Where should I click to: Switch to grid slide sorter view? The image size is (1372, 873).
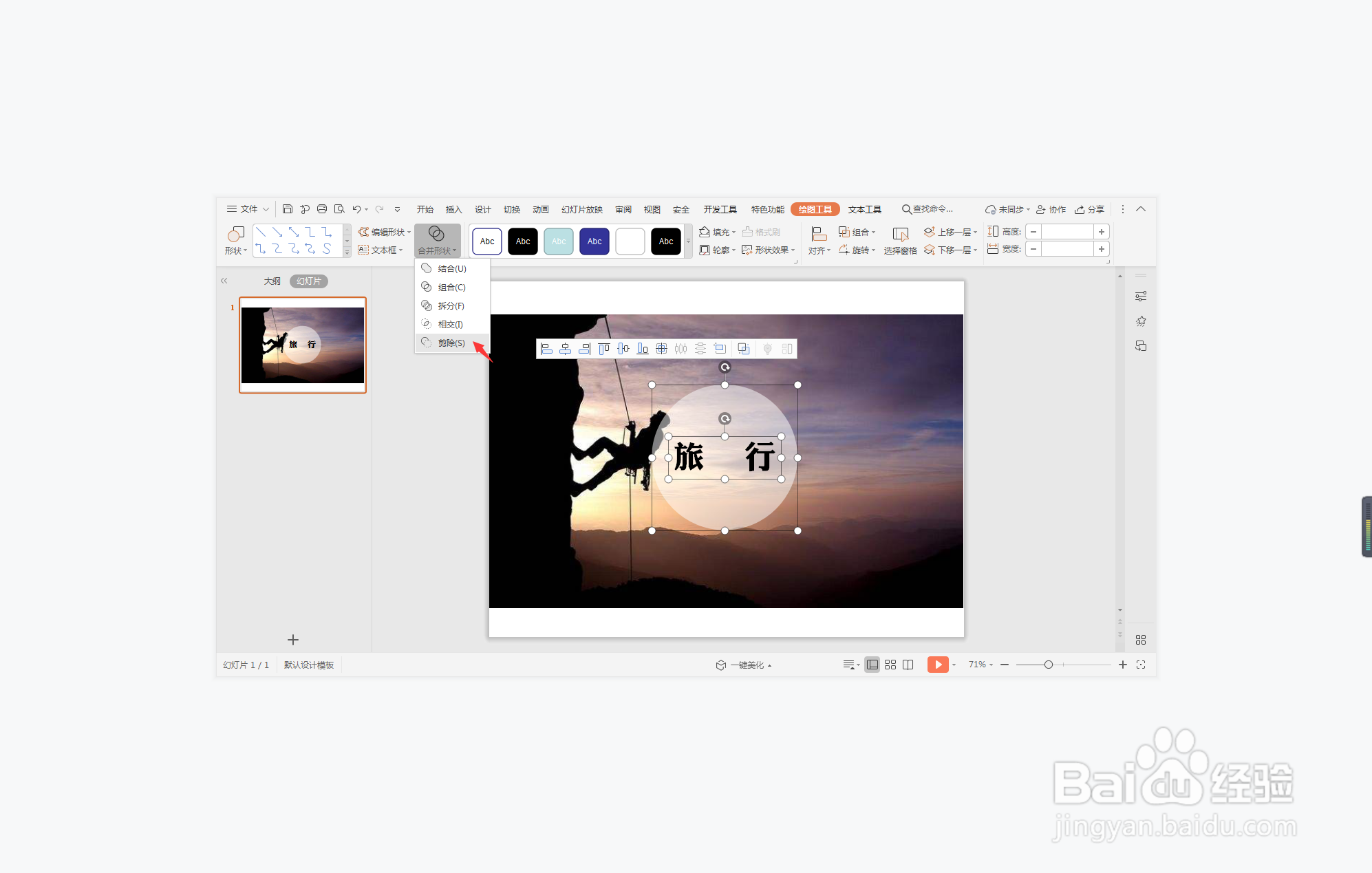point(890,665)
